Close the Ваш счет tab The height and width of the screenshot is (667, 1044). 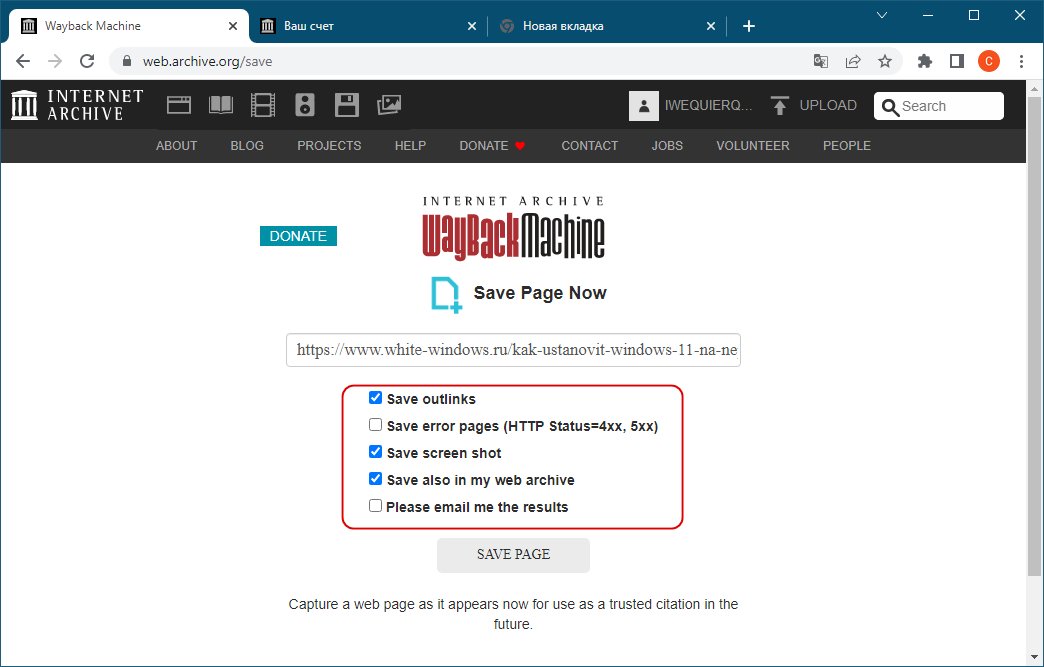471,26
